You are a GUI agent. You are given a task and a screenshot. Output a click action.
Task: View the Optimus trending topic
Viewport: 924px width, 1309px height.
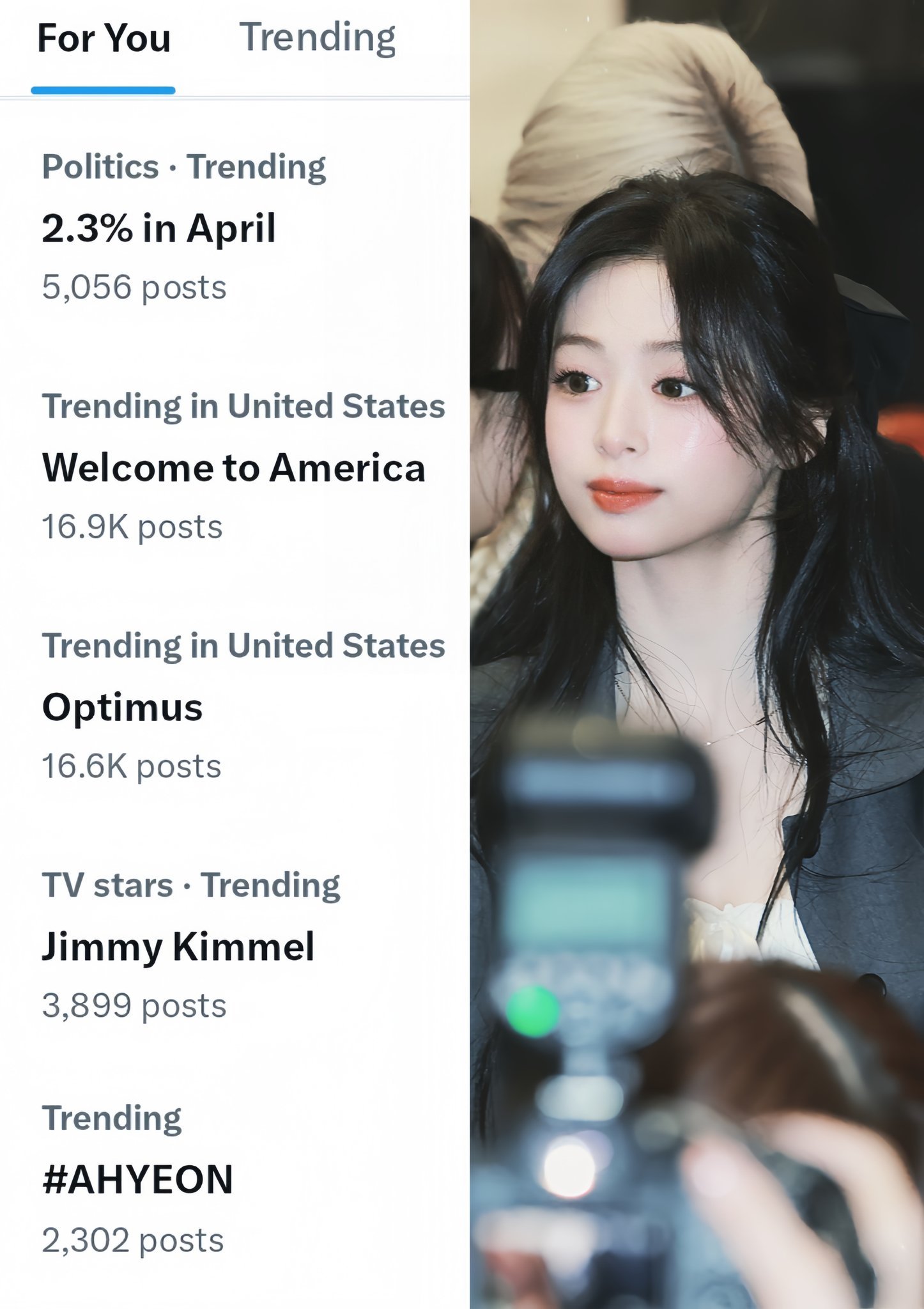123,708
